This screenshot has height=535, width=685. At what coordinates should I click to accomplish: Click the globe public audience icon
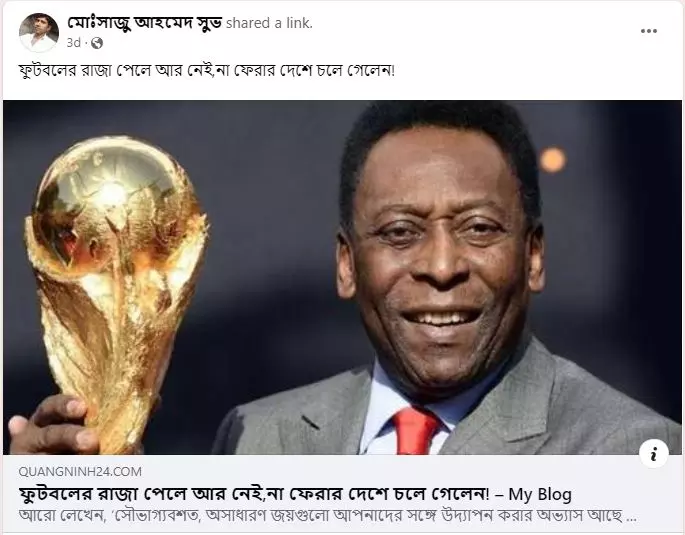click(97, 43)
